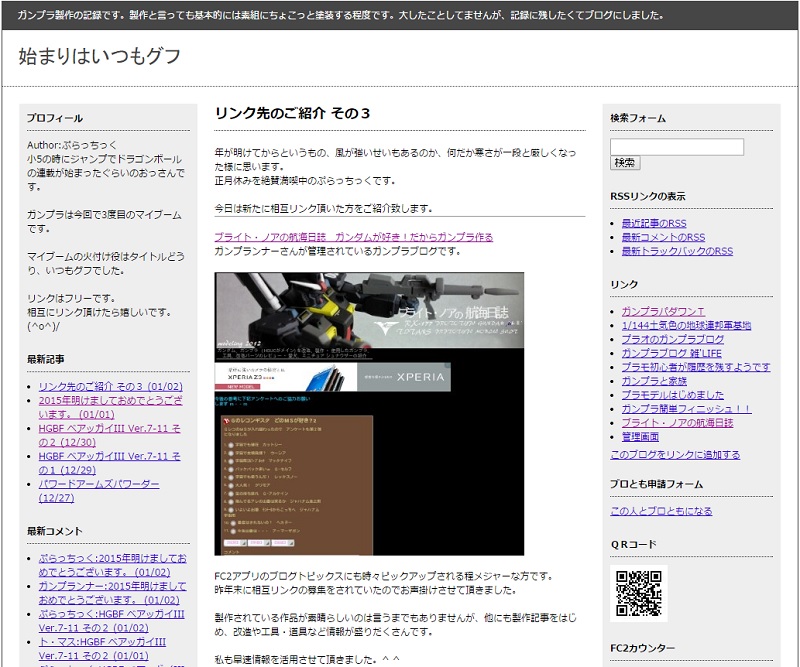Open the プラオのガンプラブログ link
Screen dimensions: 800x667
point(672,339)
